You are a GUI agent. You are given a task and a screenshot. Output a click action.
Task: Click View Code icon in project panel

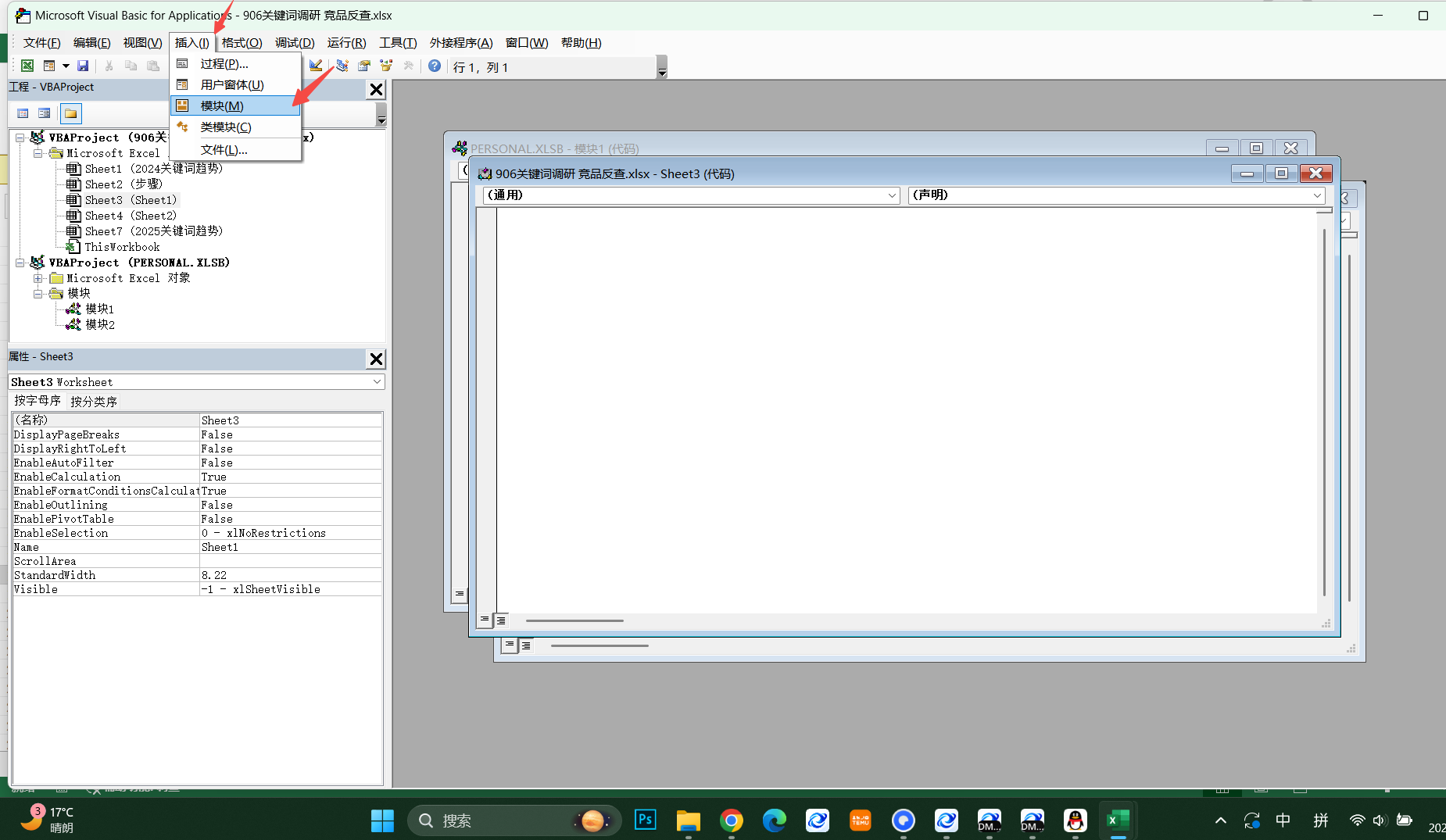[x=23, y=114]
